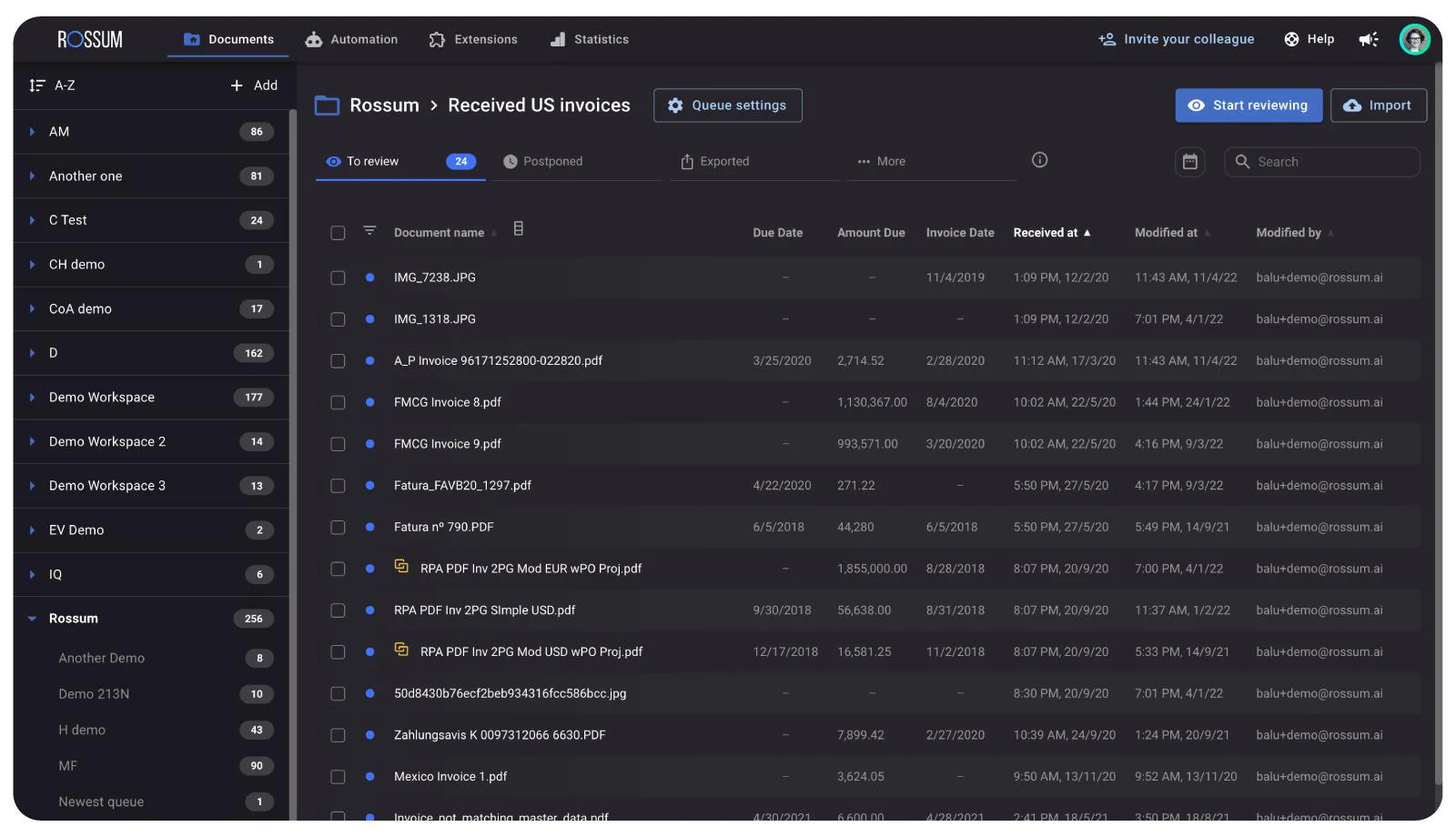
Task: Expand Demo Workspace 2 in sidebar
Action: (32, 442)
